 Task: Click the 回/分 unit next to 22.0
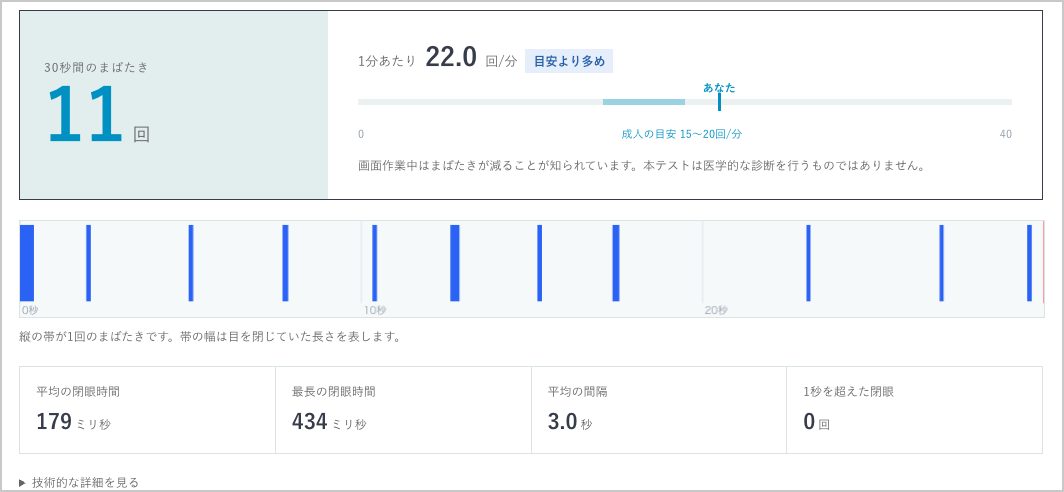coord(501,62)
